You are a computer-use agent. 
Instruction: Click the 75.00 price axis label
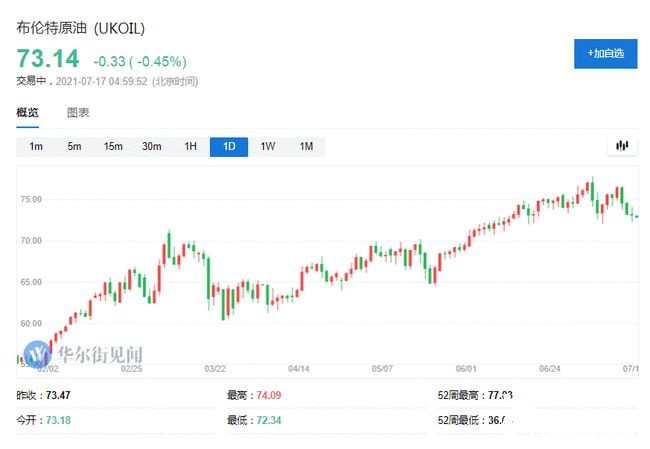tap(30, 199)
